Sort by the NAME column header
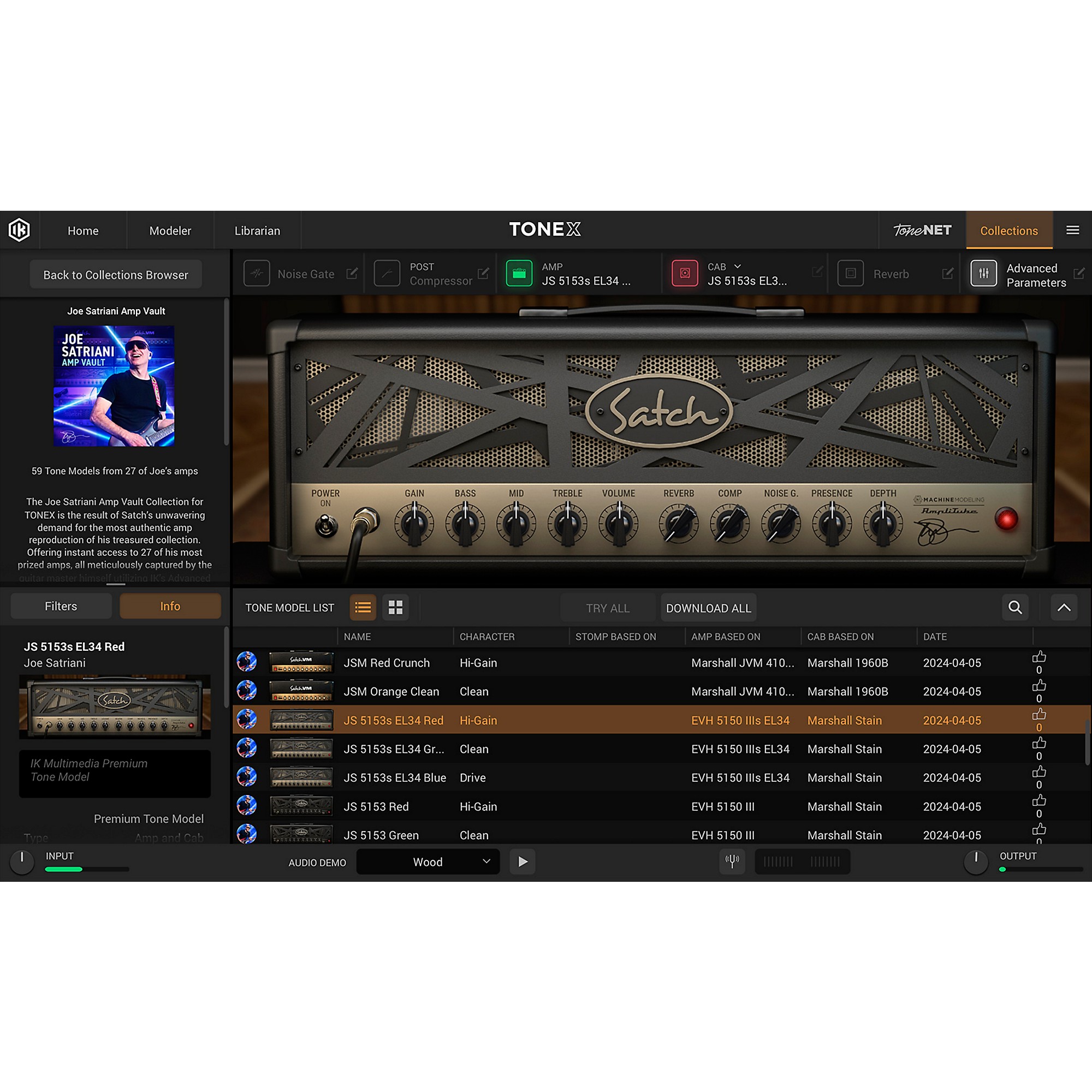1092x1092 pixels. [x=357, y=637]
